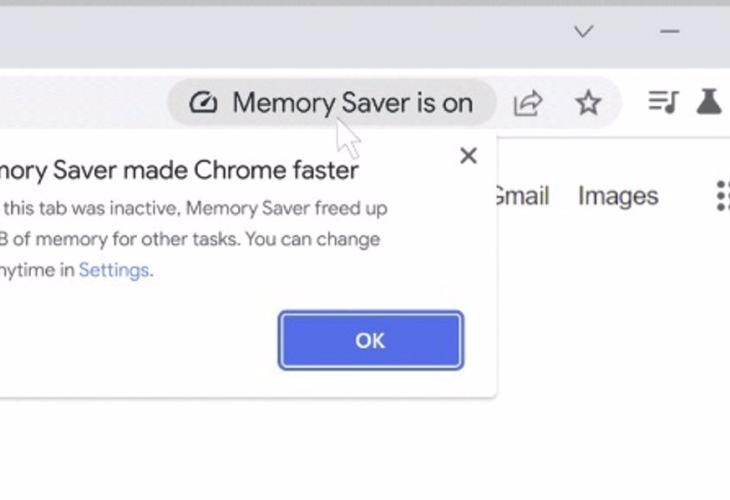Open Chrome Labs flask icon
Viewport: 730px width, 500px height.
(x=709, y=102)
